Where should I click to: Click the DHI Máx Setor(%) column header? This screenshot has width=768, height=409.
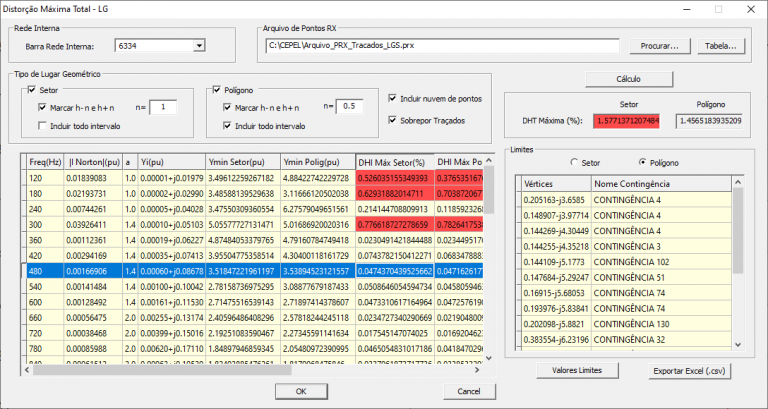point(395,162)
